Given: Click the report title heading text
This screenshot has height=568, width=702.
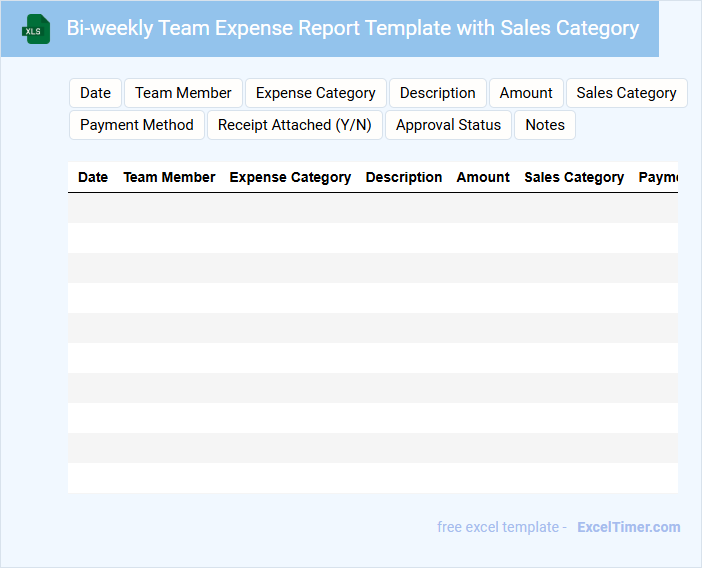Looking at the screenshot, I should tap(352, 28).
